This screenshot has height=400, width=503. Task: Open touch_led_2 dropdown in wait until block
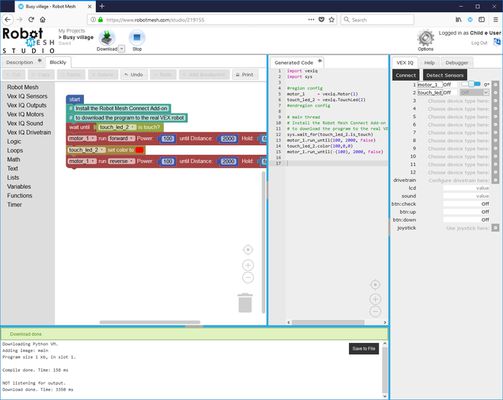click(x=117, y=127)
